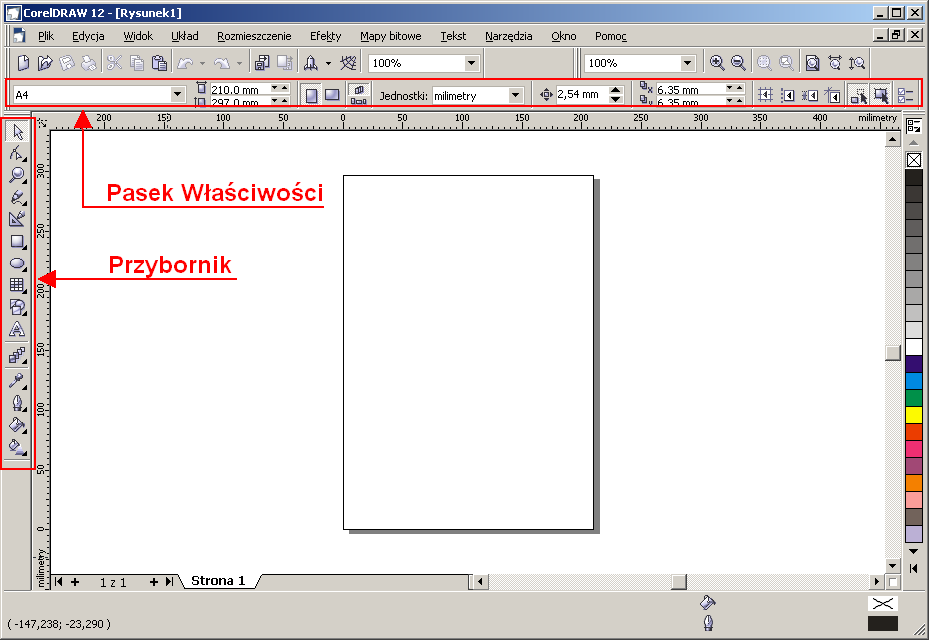Select the Freehand drawing tool

(17, 197)
